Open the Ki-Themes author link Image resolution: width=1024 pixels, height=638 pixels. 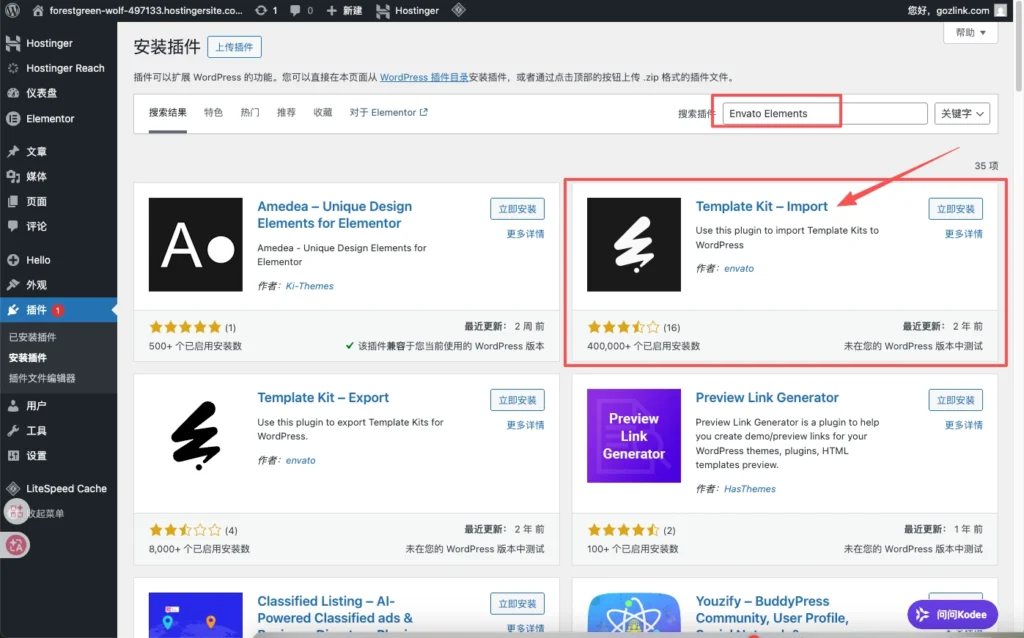310,285
